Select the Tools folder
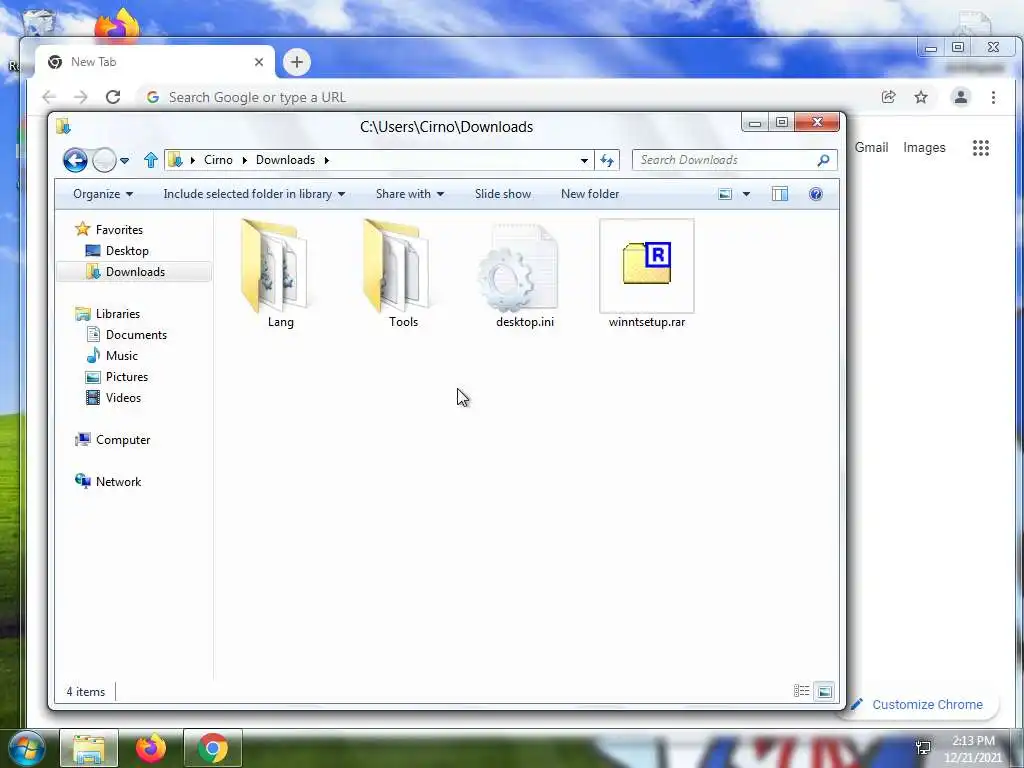Image resolution: width=1024 pixels, height=768 pixels. [x=400, y=273]
